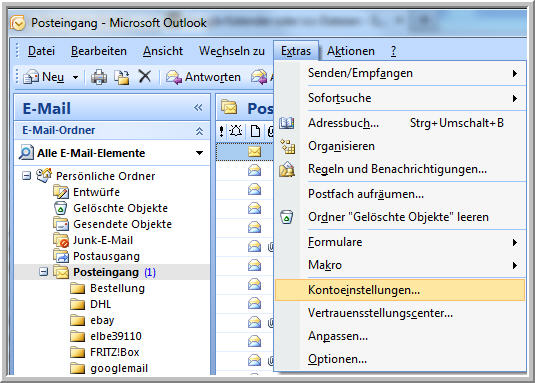Click the reminder bell column header icon
The height and width of the screenshot is (383, 535).
tap(236, 131)
